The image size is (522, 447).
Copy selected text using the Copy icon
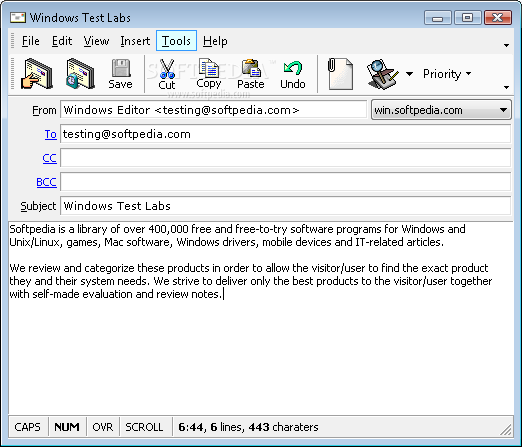(x=209, y=74)
